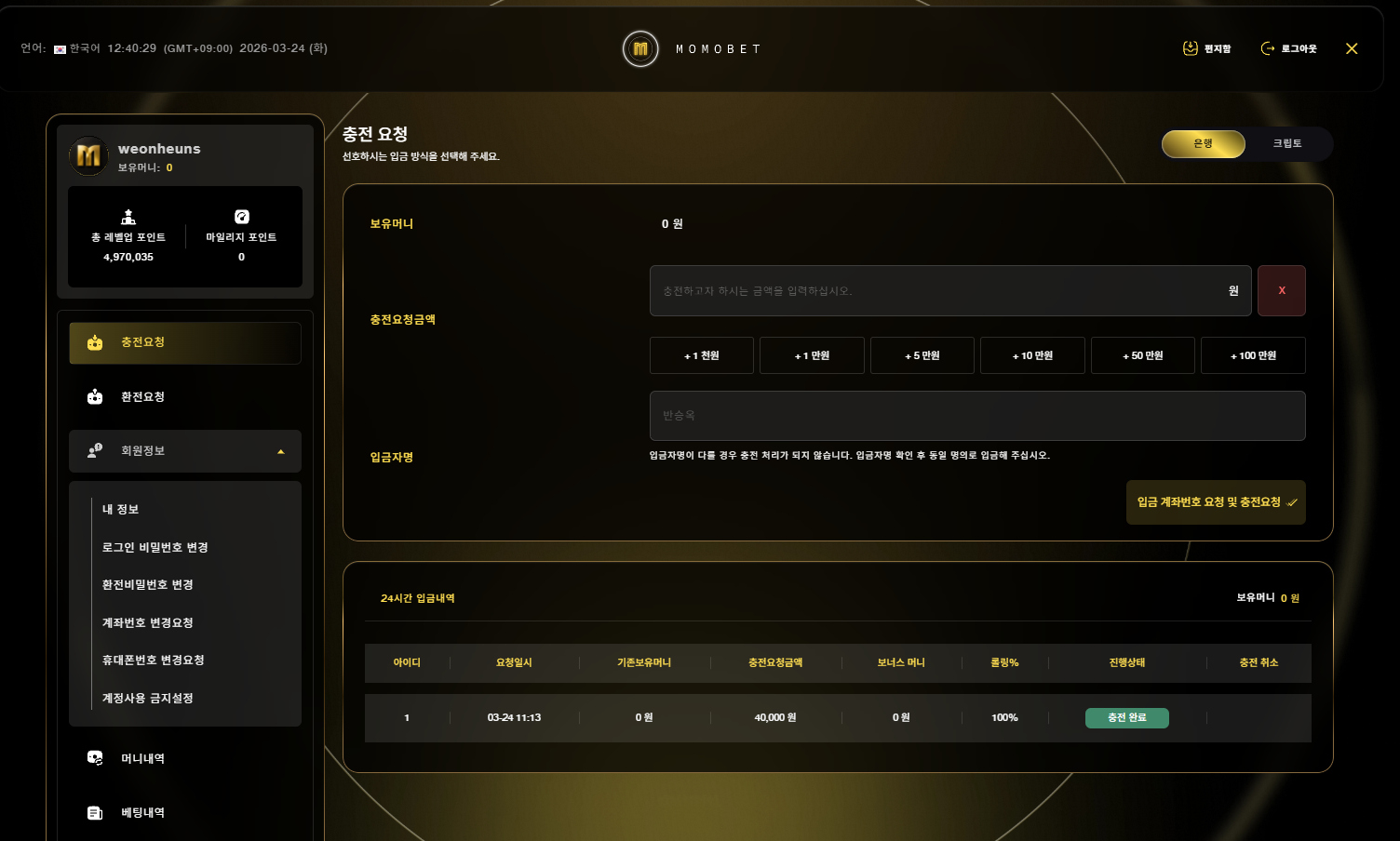The height and width of the screenshot is (841, 1400).
Task: Select 계좌번호 변경요청 submenu item
Action: (x=147, y=623)
